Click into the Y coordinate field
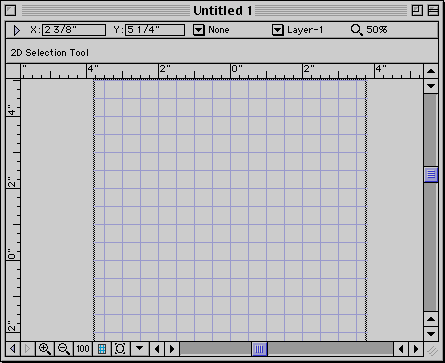 pos(155,30)
